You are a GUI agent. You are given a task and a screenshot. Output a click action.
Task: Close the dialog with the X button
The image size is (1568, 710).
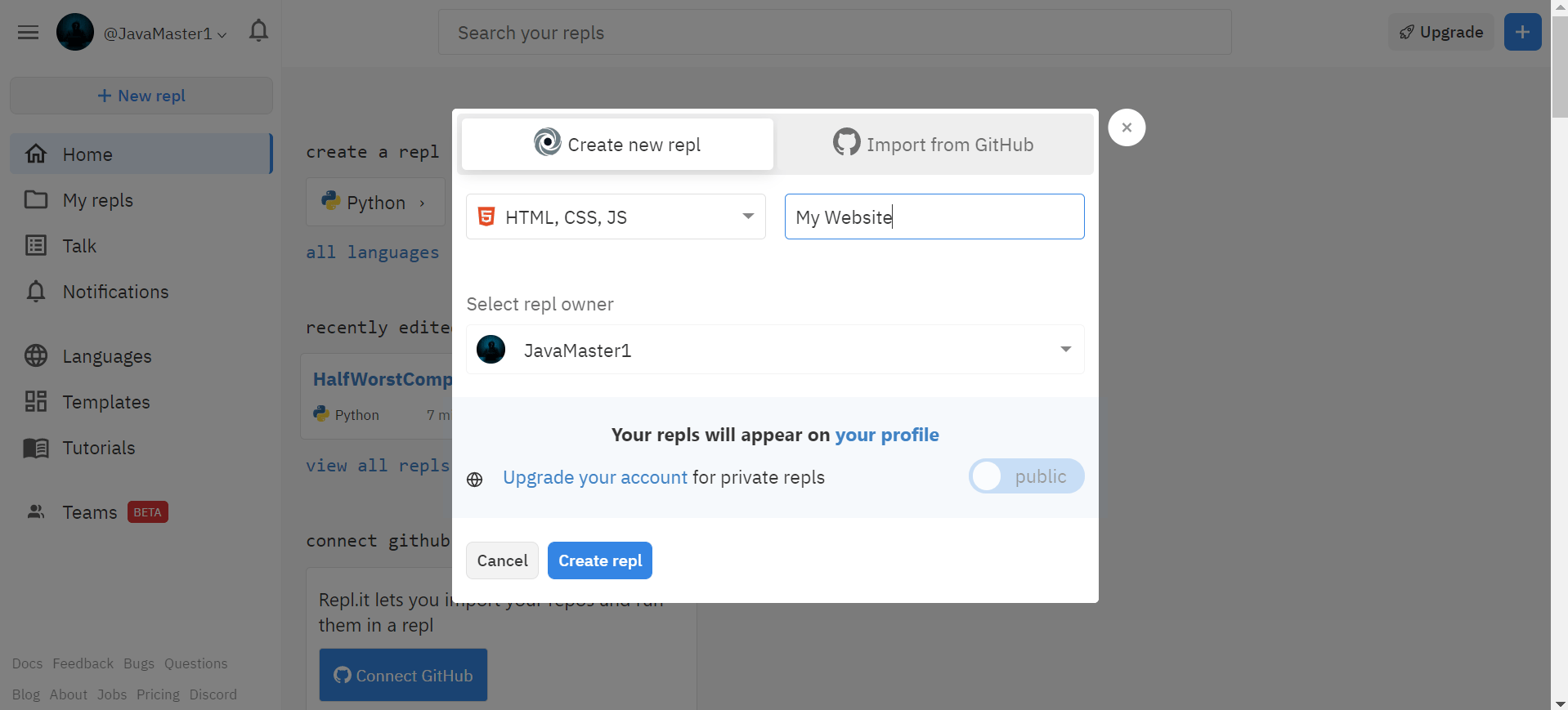click(x=1127, y=127)
